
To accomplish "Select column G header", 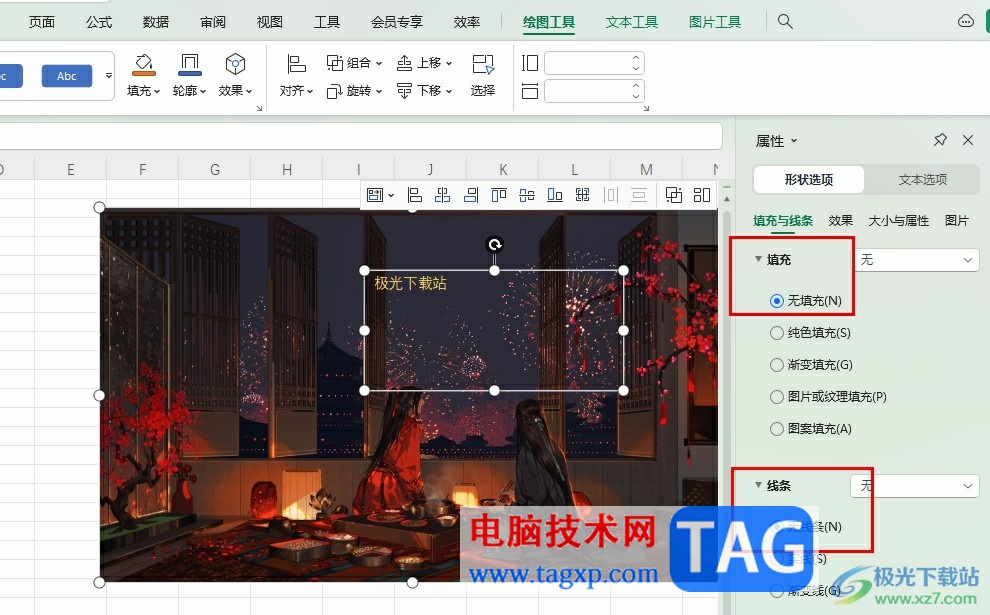I will [215, 169].
